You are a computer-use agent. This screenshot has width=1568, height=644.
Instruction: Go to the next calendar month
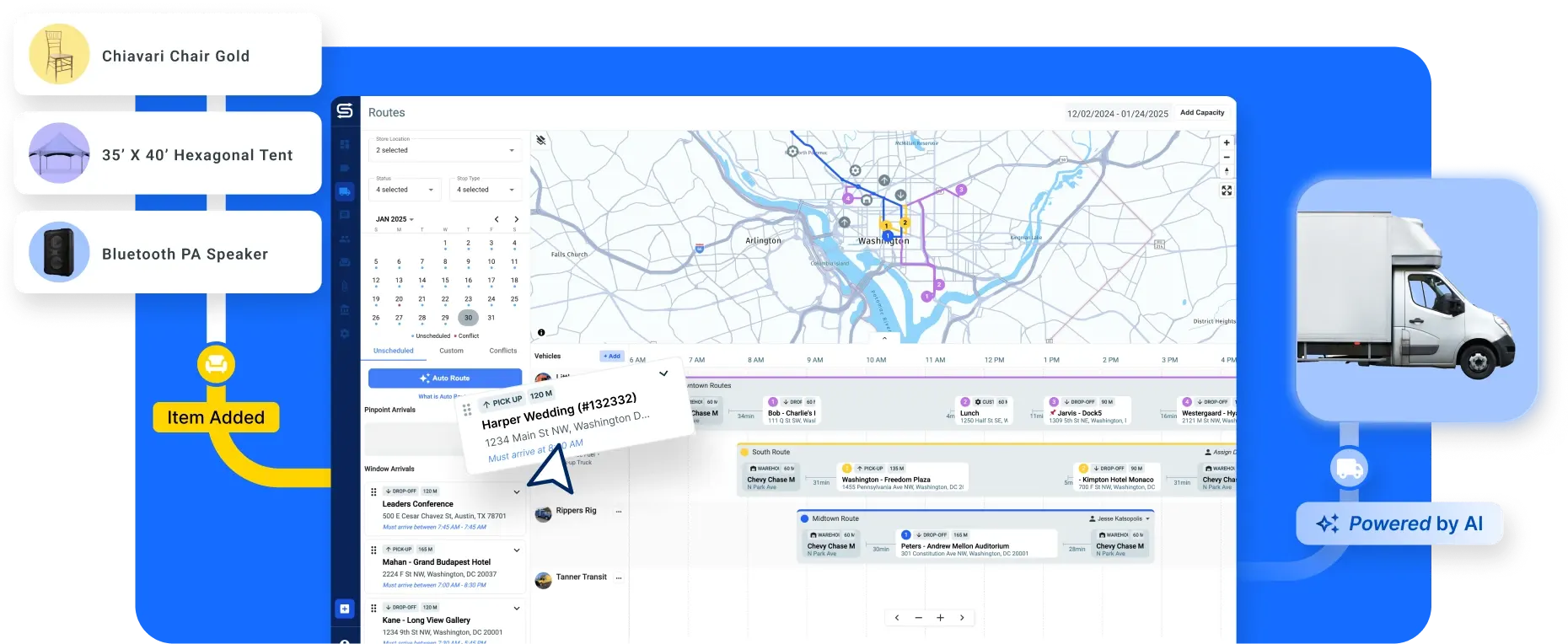(516, 219)
